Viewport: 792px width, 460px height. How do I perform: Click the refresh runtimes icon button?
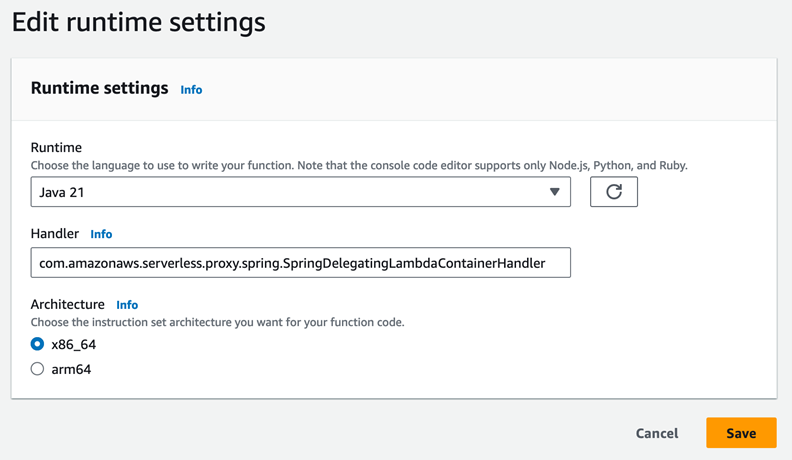click(x=614, y=192)
